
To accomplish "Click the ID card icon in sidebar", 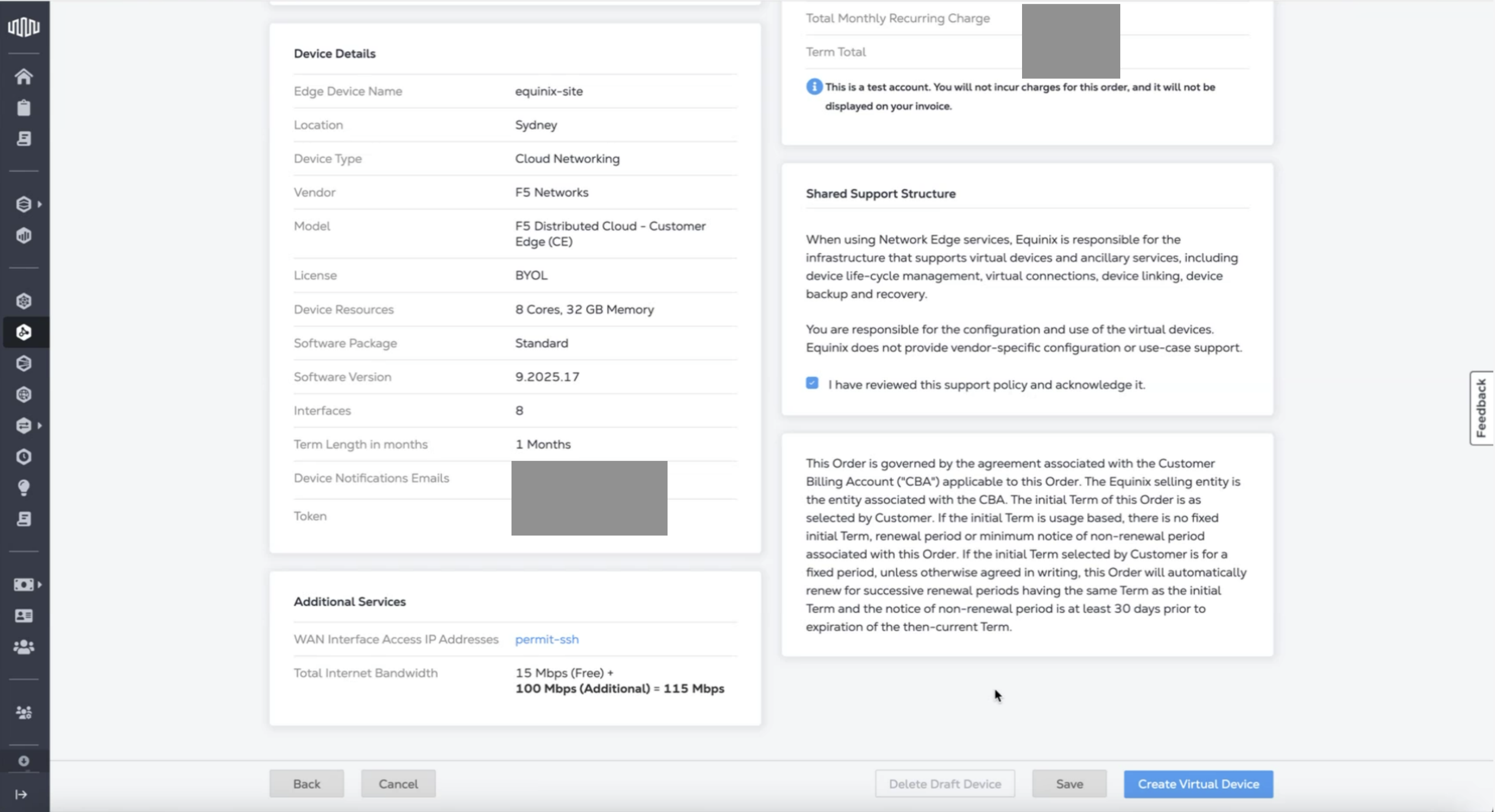I will click(x=24, y=616).
